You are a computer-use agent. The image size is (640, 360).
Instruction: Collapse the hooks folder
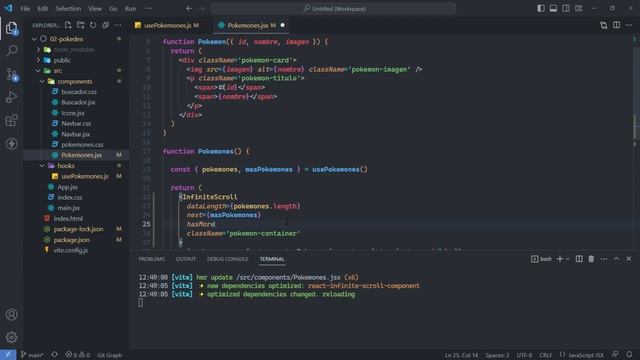coord(42,166)
